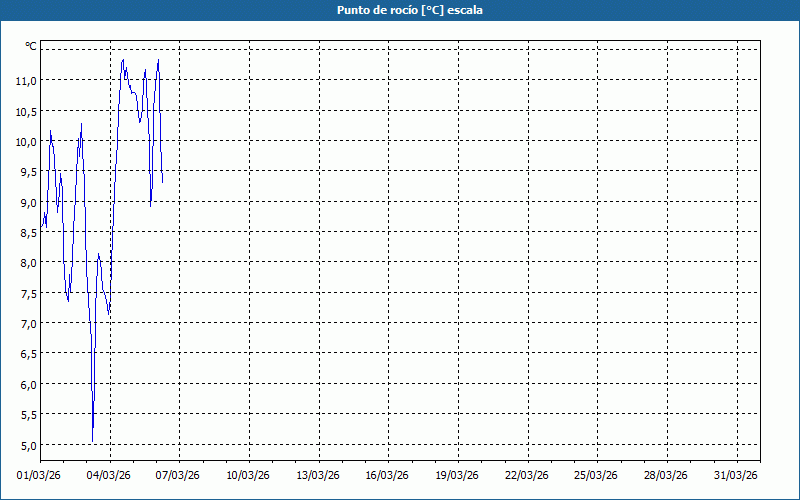Click the 28/03/26 date label
800x500 pixels.
tap(666, 476)
